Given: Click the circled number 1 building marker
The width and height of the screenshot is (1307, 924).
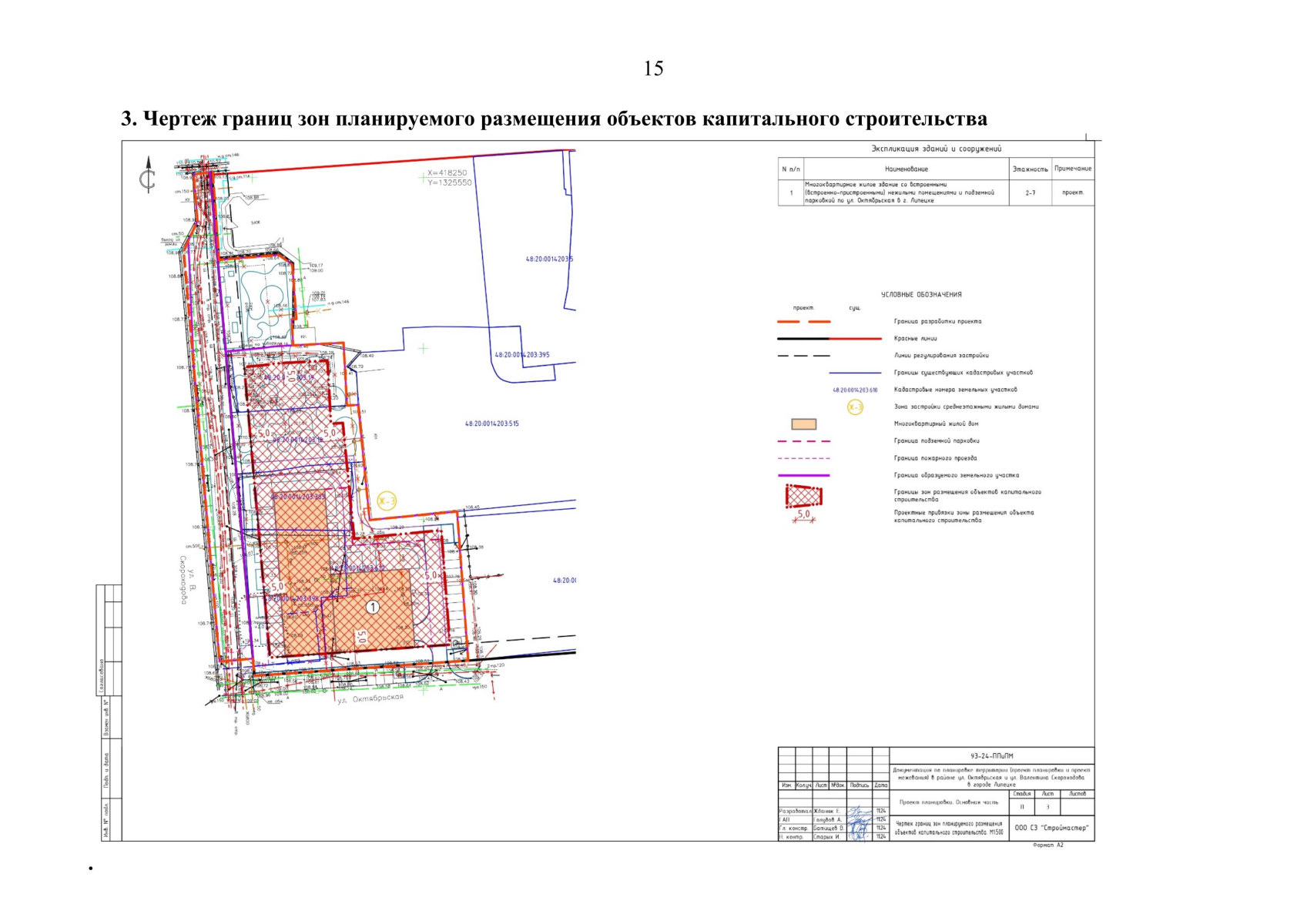Looking at the screenshot, I should 373,608.
